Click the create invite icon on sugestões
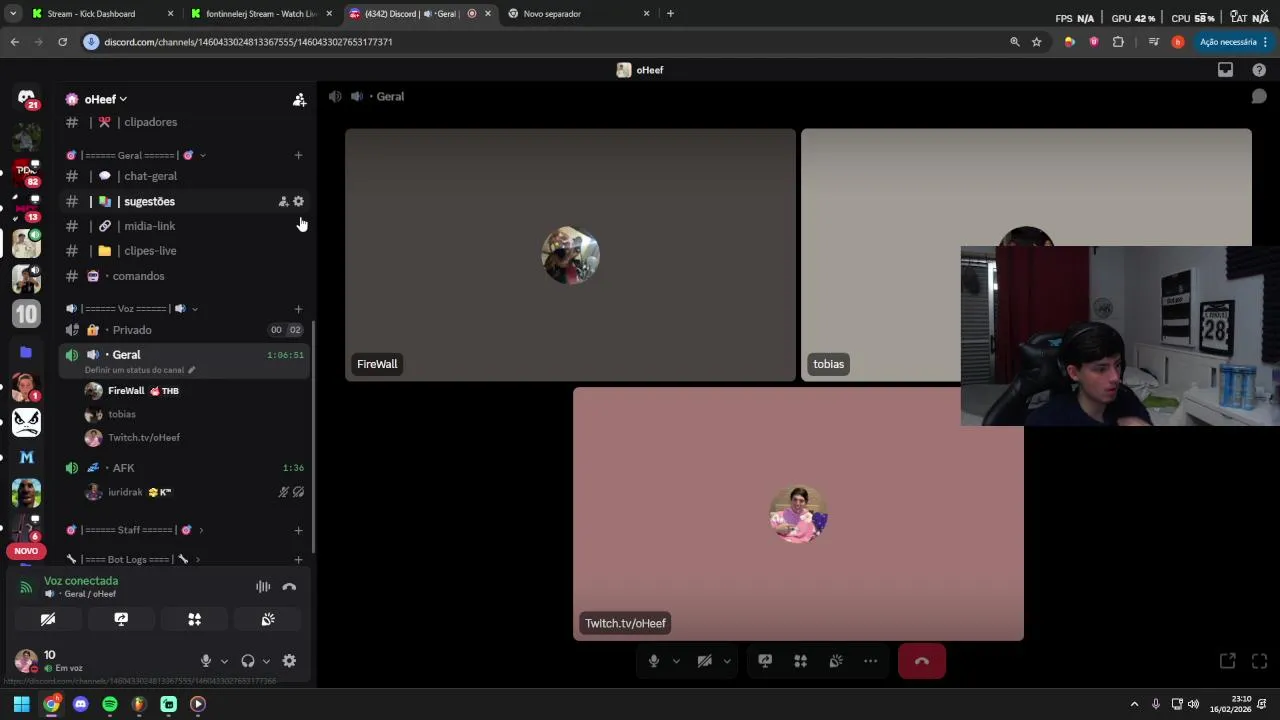1280x720 pixels. pyautogui.click(x=283, y=201)
